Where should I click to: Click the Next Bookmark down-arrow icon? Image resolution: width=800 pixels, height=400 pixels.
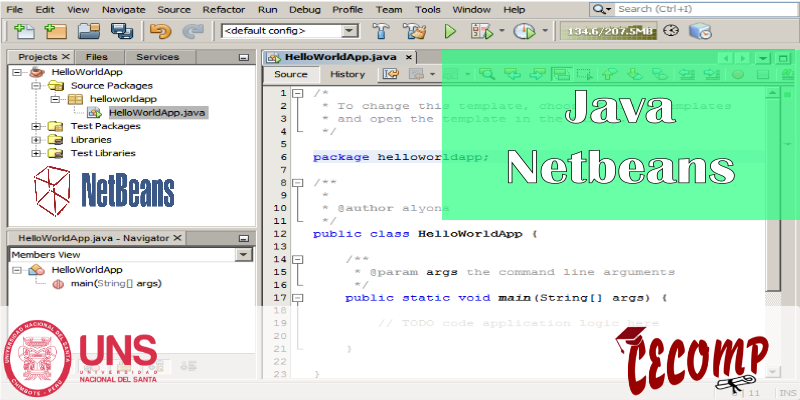tap(634, 74)
